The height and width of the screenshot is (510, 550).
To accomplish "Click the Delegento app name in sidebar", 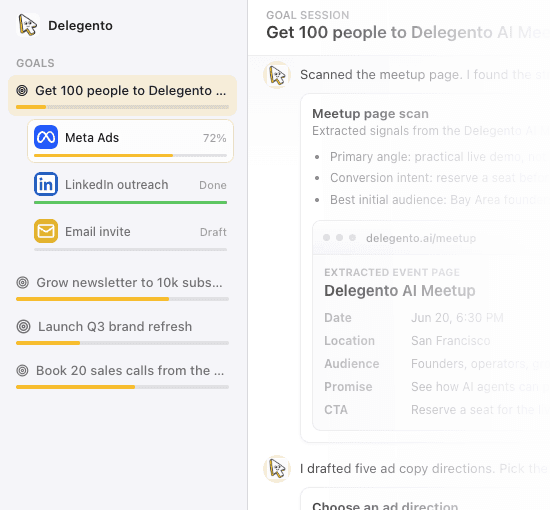I will point(80,26).
